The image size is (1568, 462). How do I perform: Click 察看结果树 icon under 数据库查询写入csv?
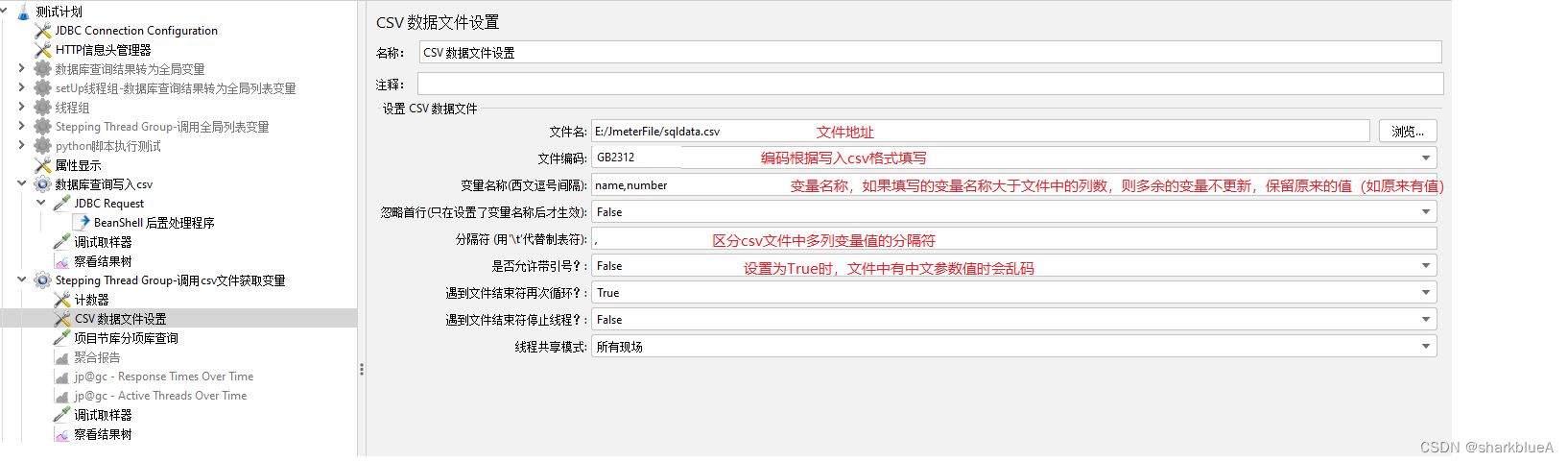click(x=62, y=261)
